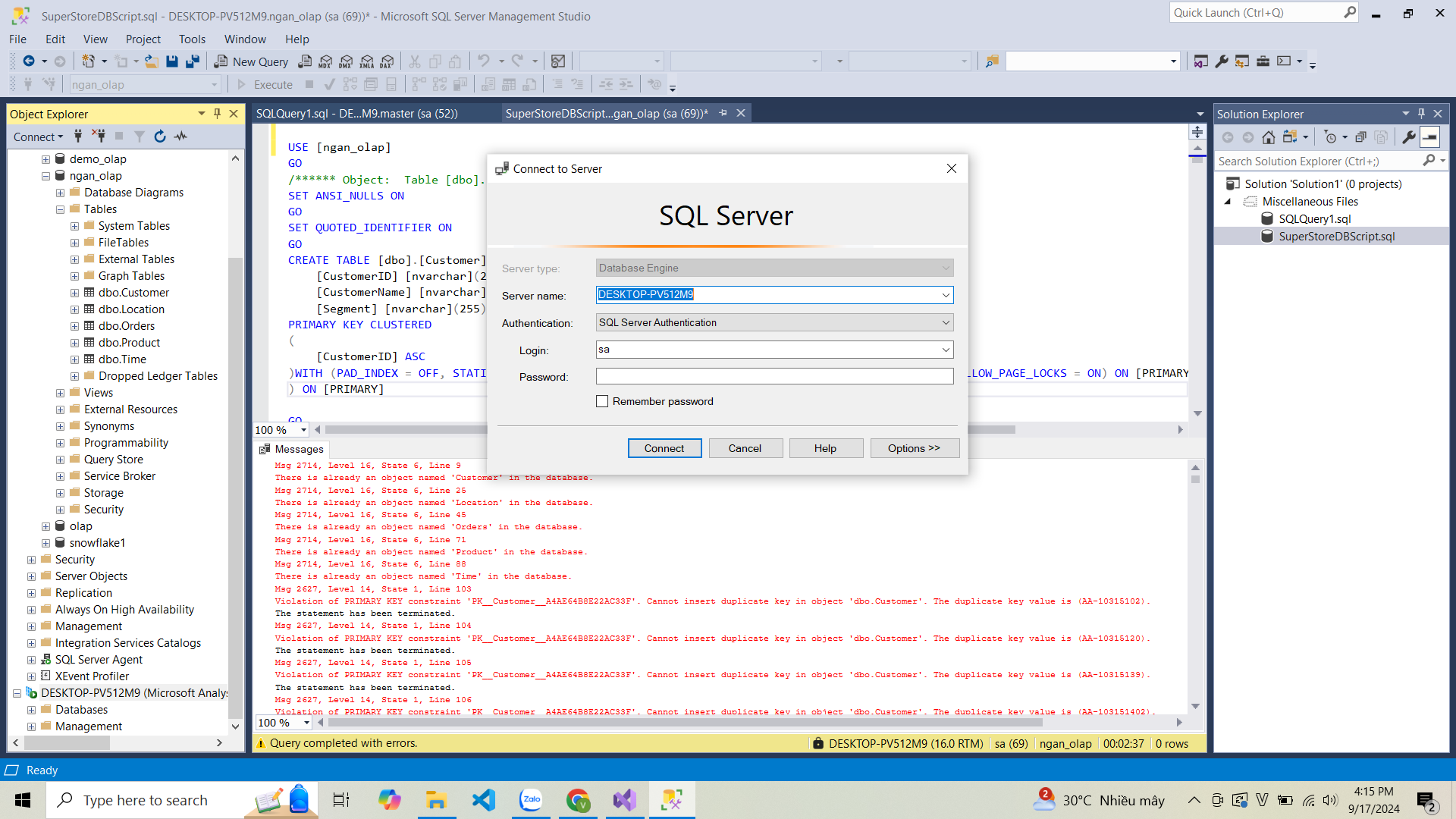Image resolution: width=1456 pixels, height=819 pixels.
Task: Click the split editor handle icon
Action: coord(1197,132)
